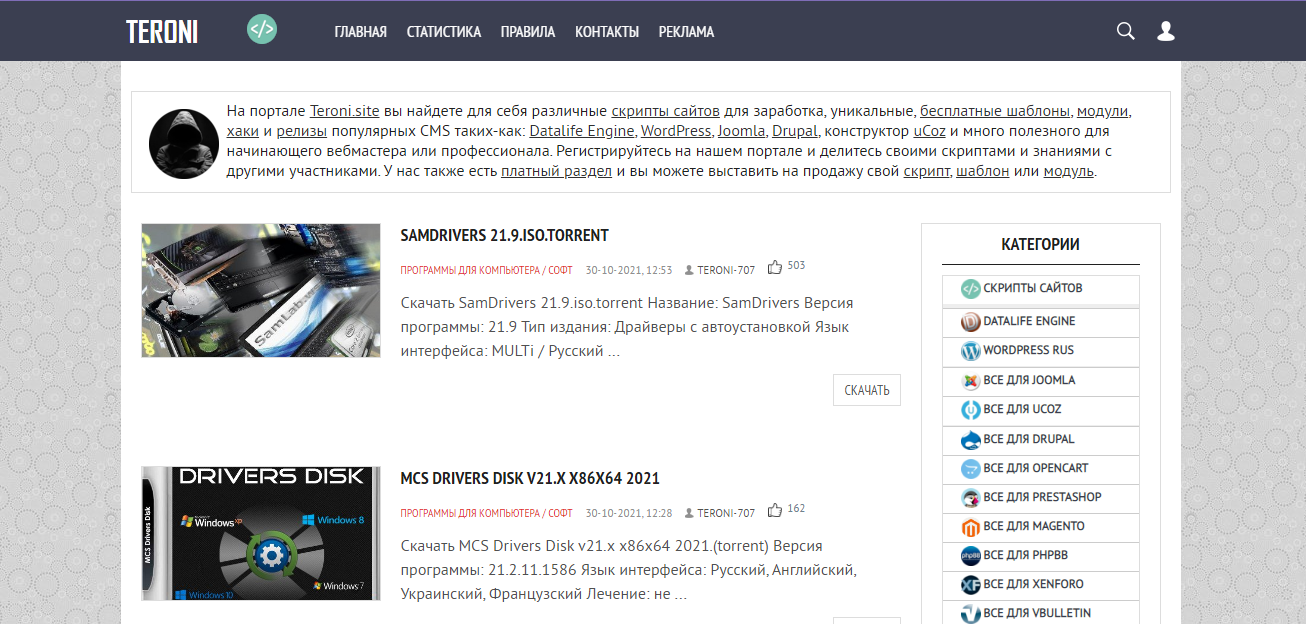Select the Joomla category icon
This screenshot has width=1306, height=624.
970,380
